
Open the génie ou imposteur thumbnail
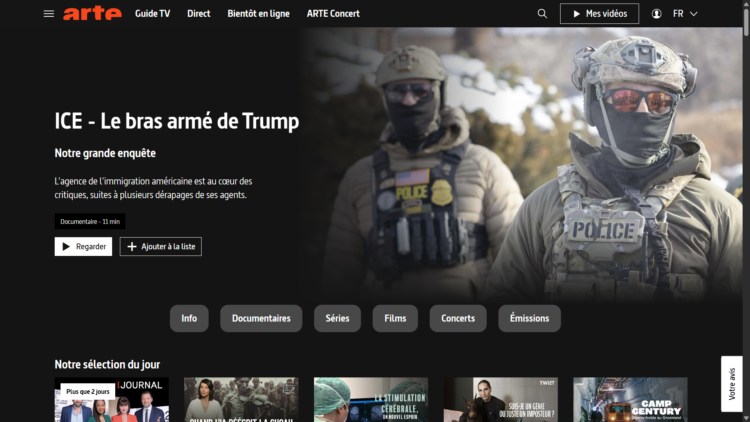(x=500, y=400)
